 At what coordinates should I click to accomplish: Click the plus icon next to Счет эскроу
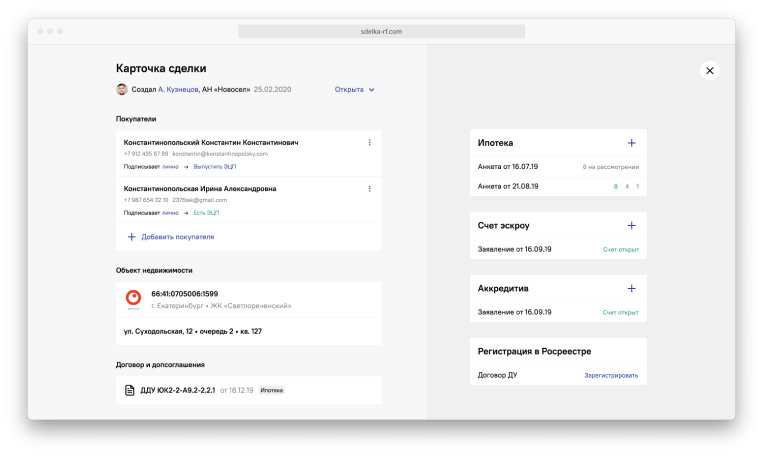pyautogui.click(x=631, y=226)
